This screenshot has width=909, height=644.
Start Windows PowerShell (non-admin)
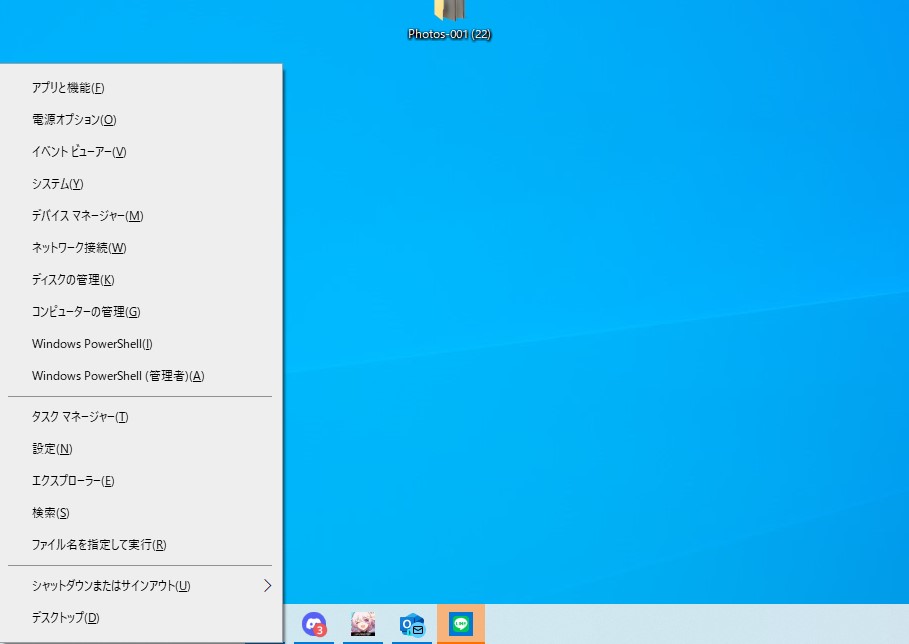(92, 344)
